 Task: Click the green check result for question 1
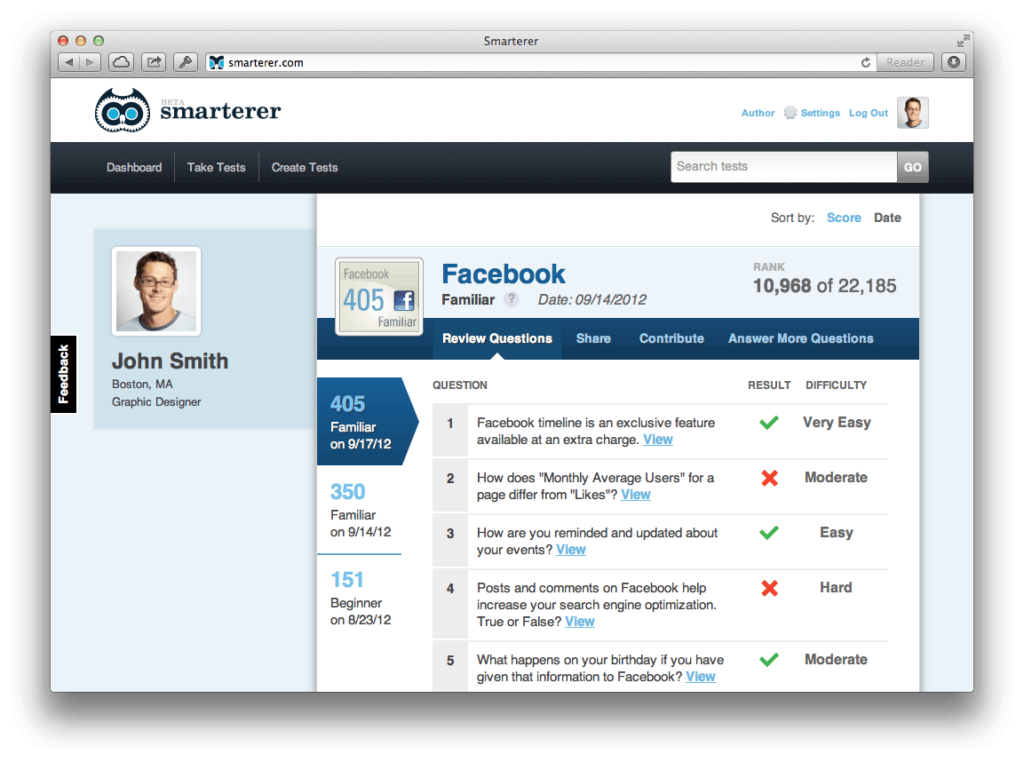(x=769, y=422)
